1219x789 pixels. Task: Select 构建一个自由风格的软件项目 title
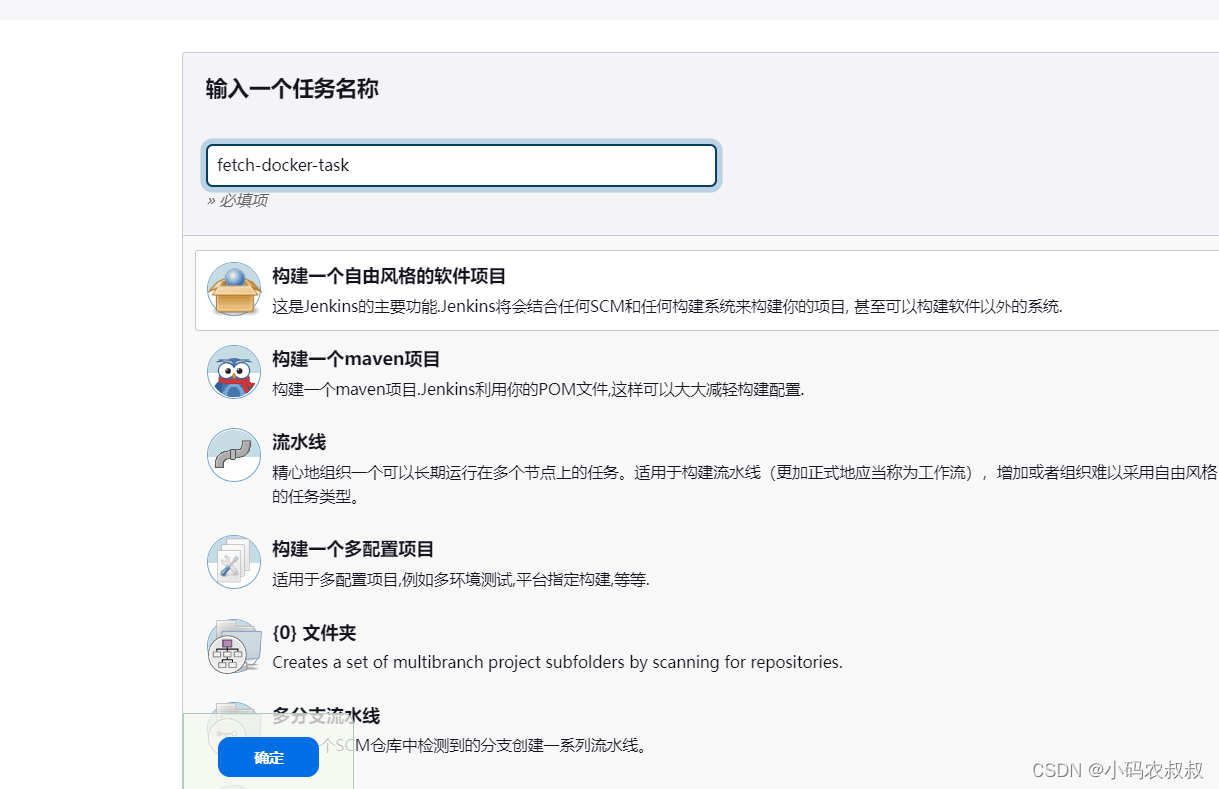(x=389, y=276)
